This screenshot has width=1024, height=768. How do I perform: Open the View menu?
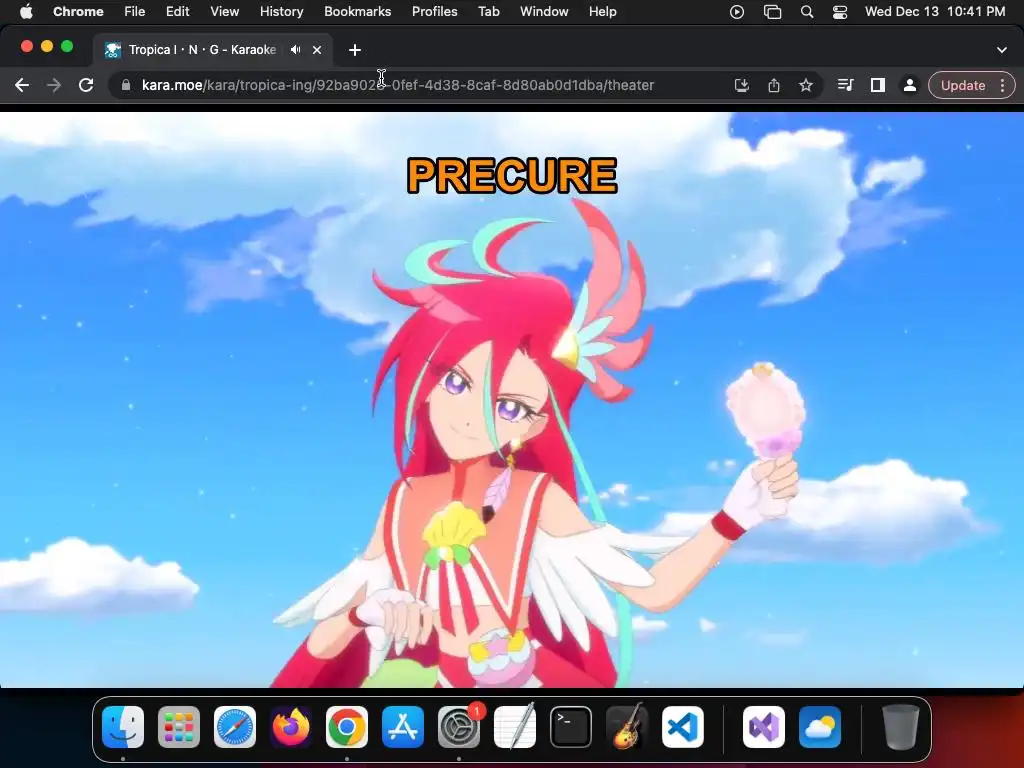(224, 11)
